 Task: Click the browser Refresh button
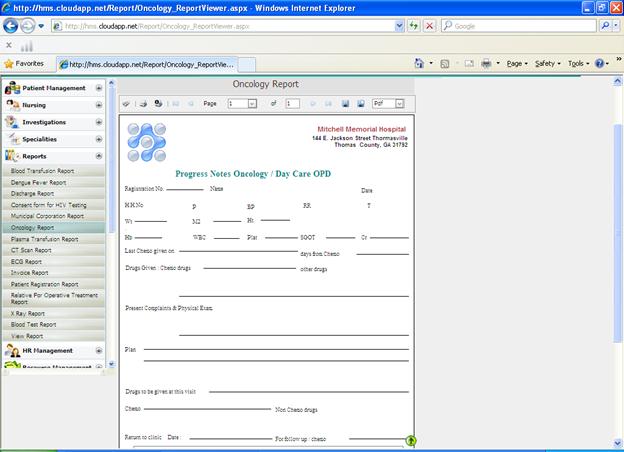pos(414,26)
